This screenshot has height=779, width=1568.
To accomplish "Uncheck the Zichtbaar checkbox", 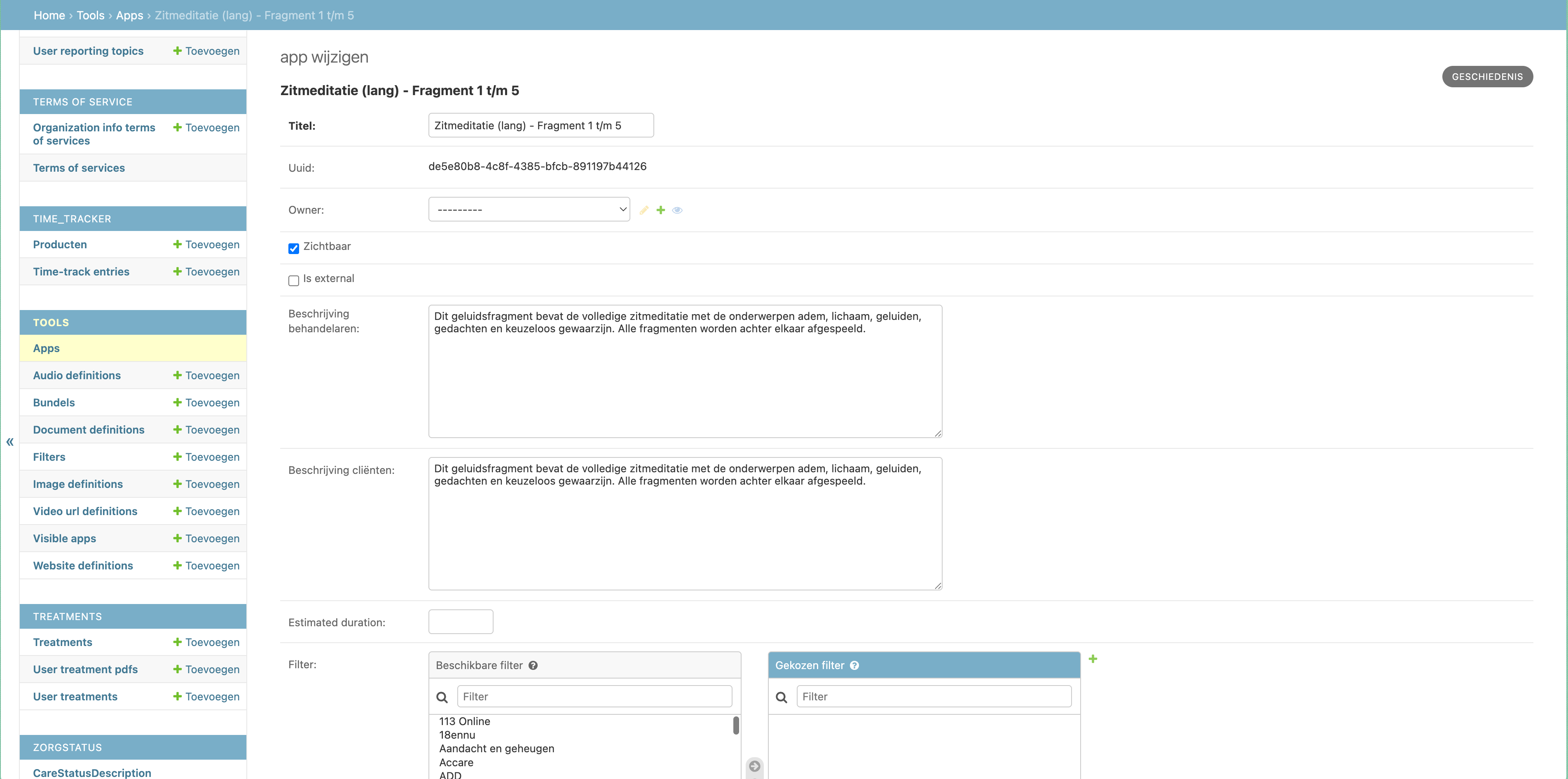I will tap(293, 248).
